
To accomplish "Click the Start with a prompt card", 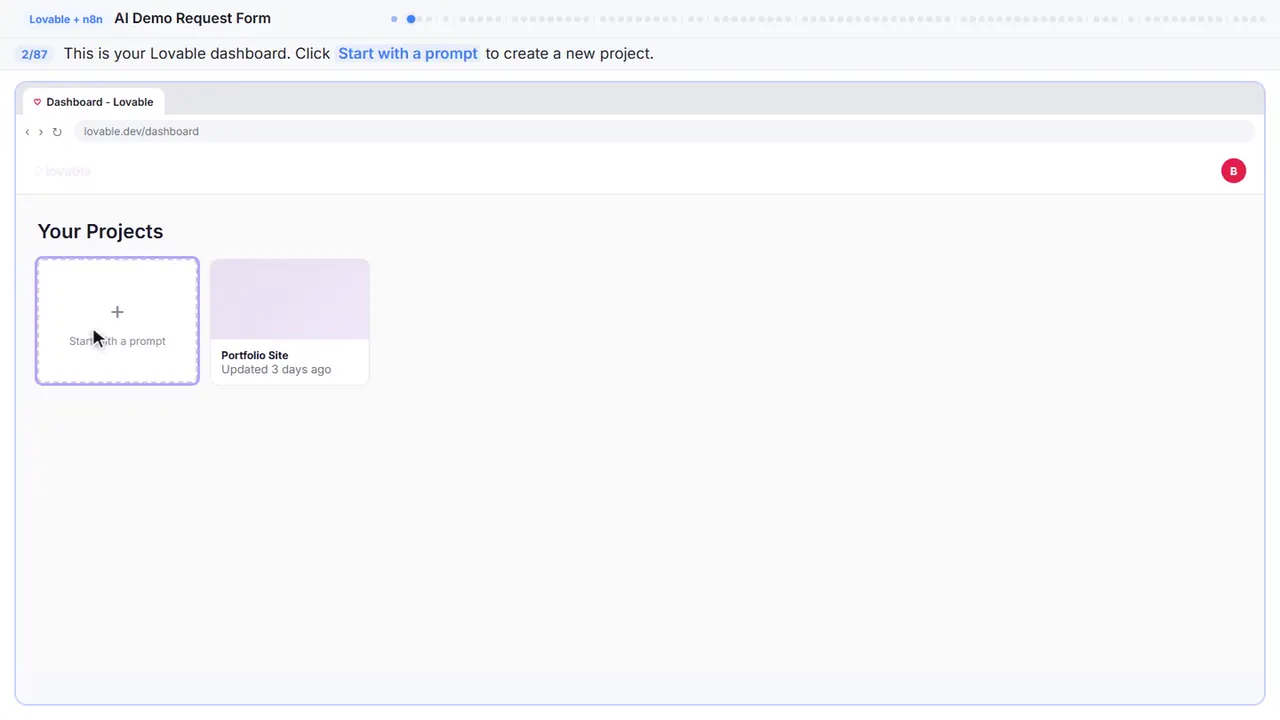I will (117, 321).
